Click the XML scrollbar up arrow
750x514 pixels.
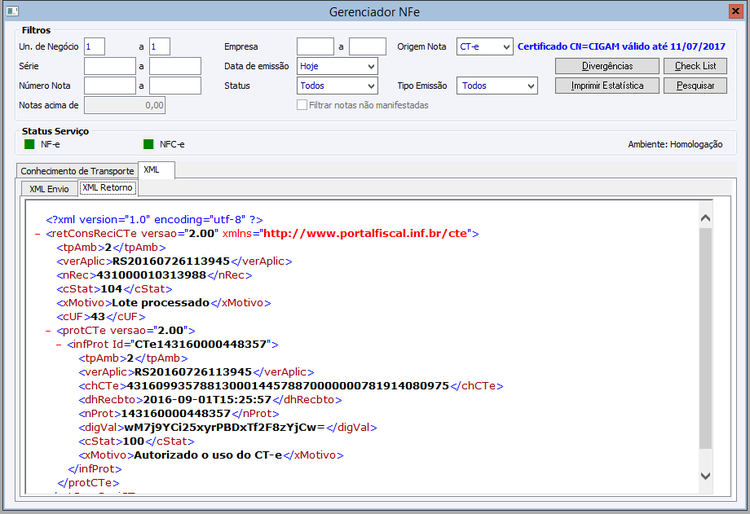point(705,219)
